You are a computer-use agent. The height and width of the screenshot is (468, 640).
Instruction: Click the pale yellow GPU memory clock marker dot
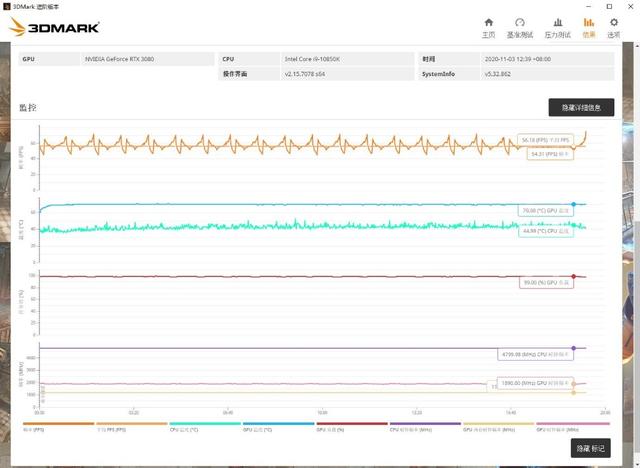tap(573, 393)
